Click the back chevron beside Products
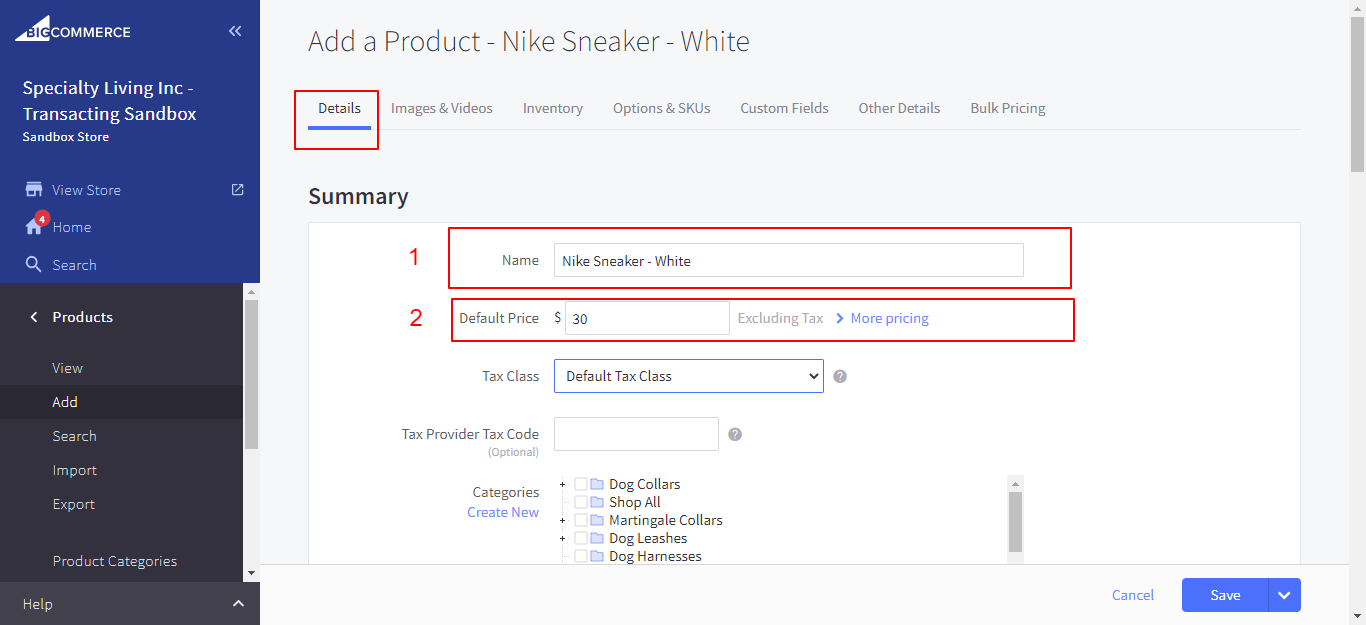The image size is (1366, 625). [34, 317]
